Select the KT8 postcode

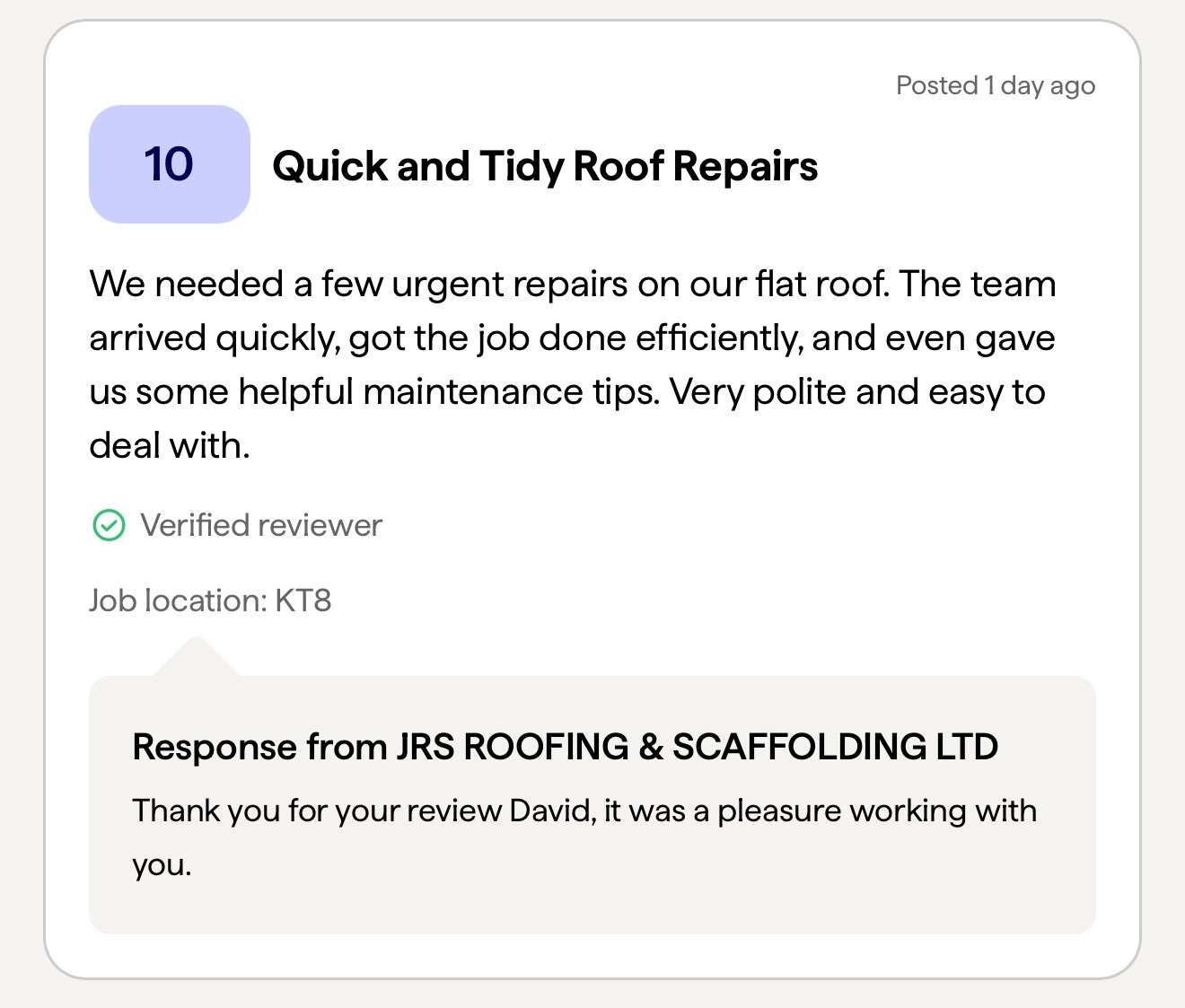[303, 600]
